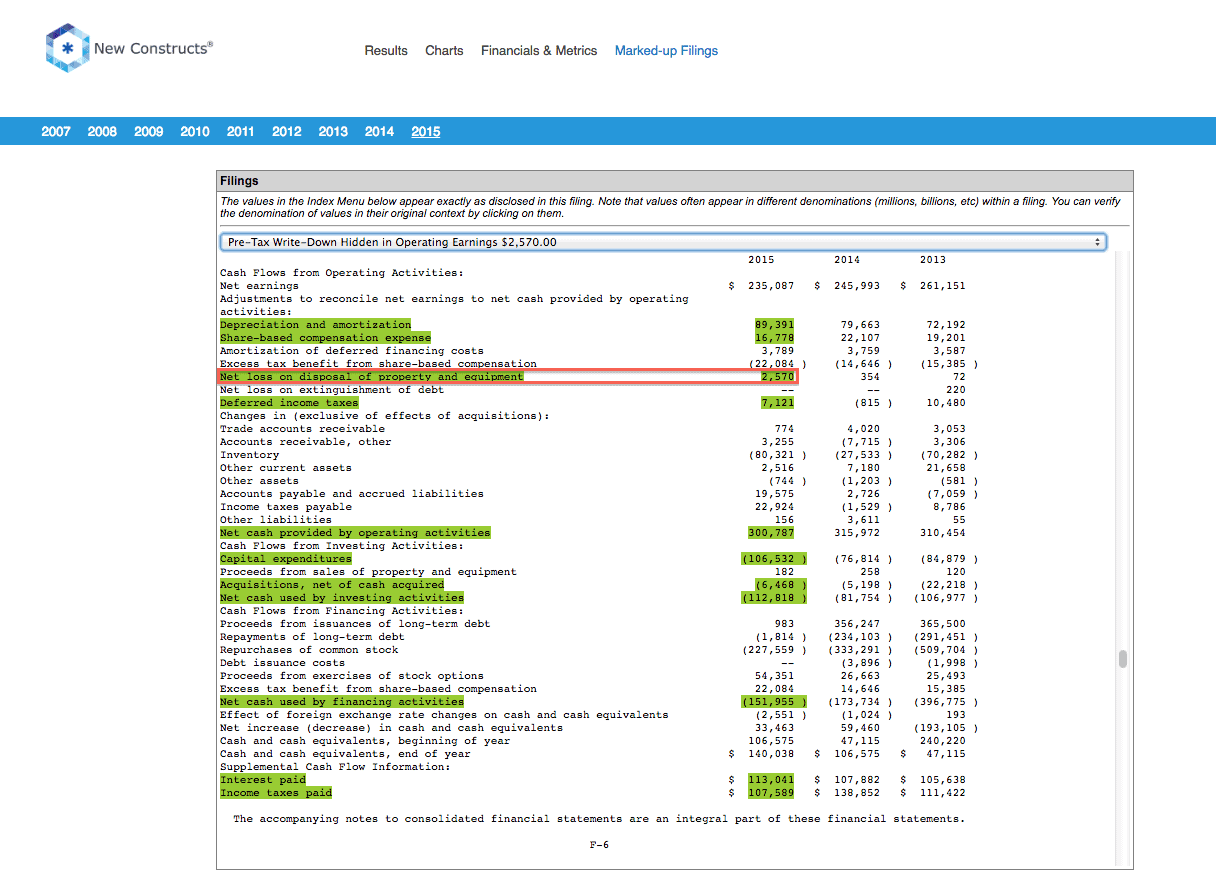Viewport: 1216px width, 887px height.
Task: Click Repayments of long-term debt row
Action: click(312, 637)
